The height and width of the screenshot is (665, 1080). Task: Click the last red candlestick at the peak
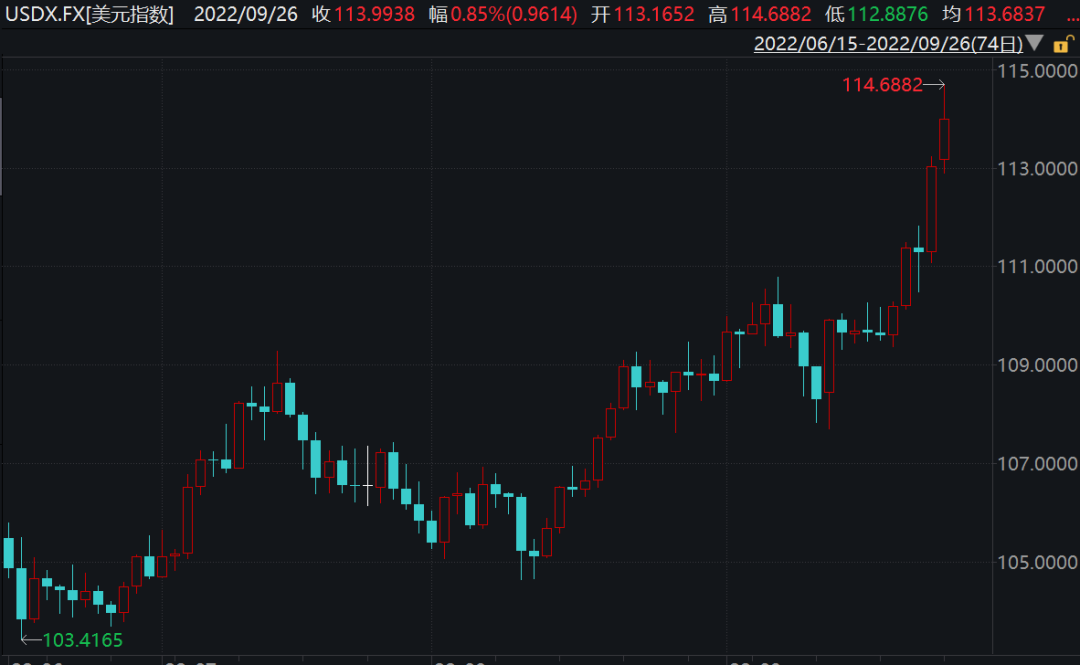(944, 139)
